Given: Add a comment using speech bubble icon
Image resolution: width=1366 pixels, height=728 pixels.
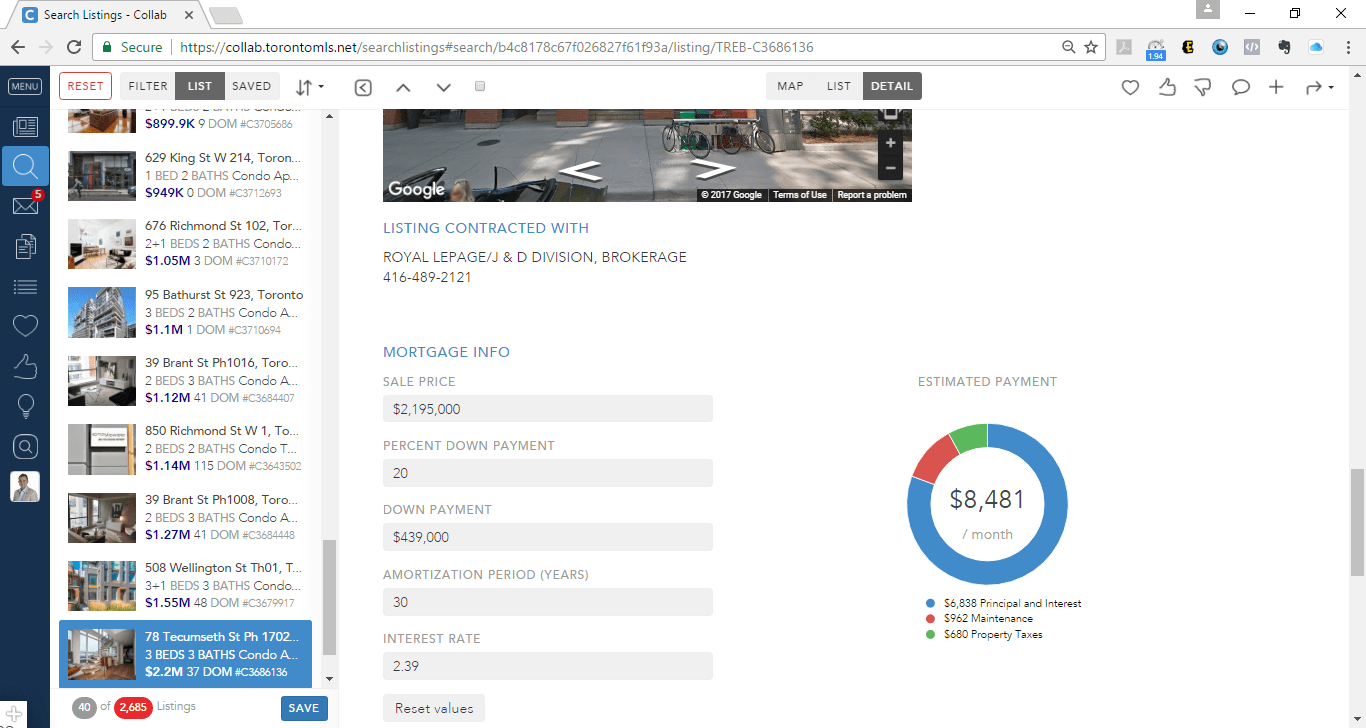Looking at the screenshot, I should click(1240, 87).
